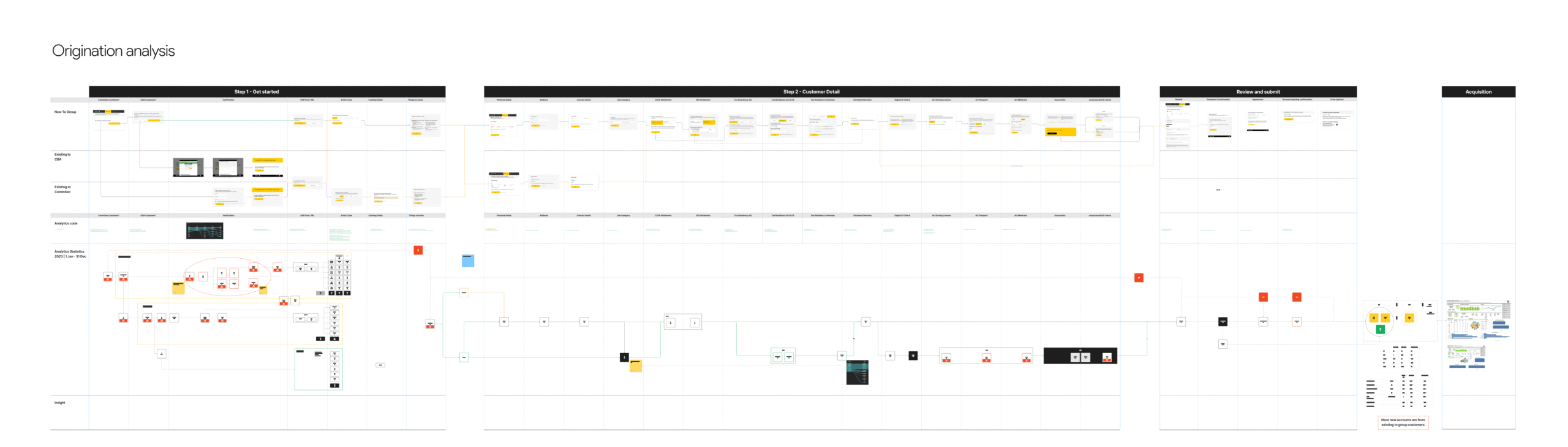1568x447 pixels.
Task: Click the "Review and submit" section header
Action: (1257, 92)
